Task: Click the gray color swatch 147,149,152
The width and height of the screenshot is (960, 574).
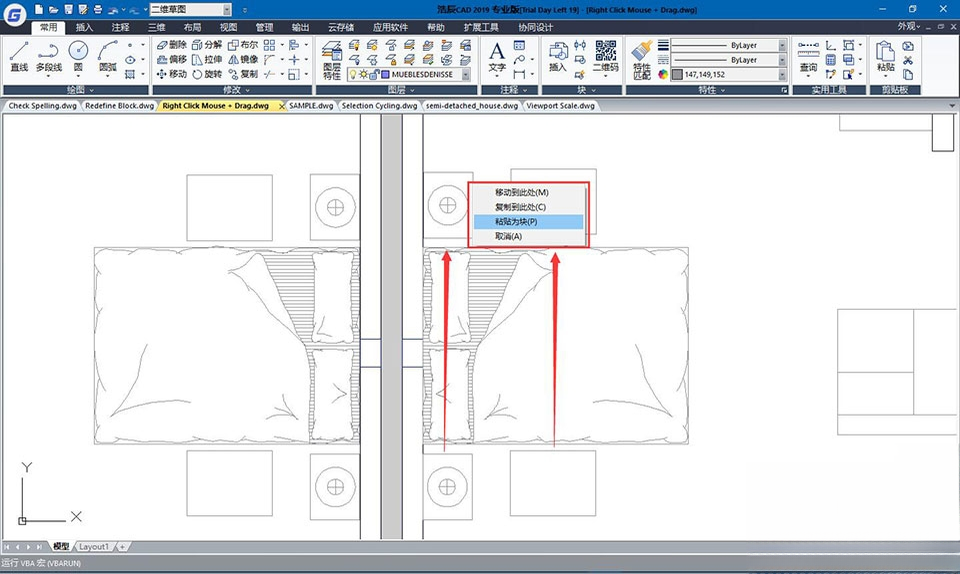Action: [677, 75]
